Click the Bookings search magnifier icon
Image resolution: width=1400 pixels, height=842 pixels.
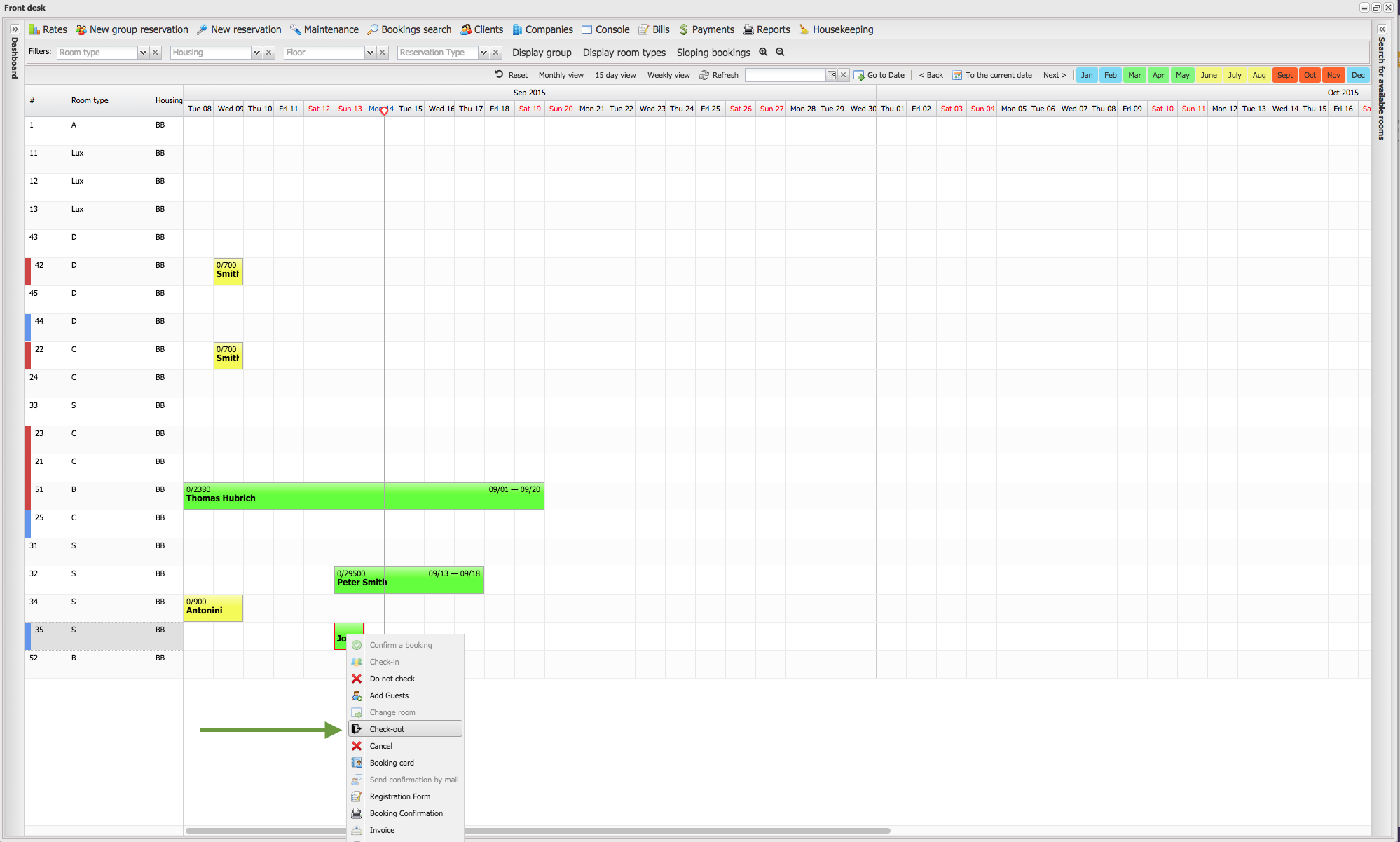(x=373, y=29)
